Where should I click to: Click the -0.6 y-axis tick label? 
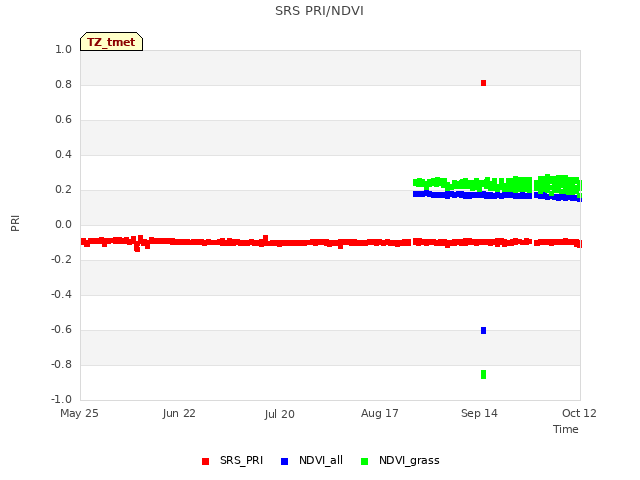tap(61, 329)
